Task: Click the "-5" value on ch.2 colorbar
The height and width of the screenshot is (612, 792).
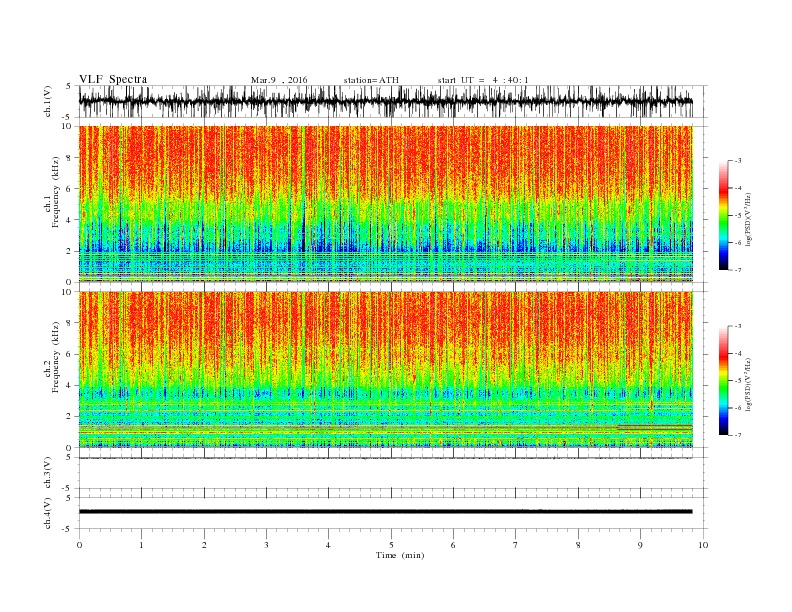Action: [x=738, y=381]
